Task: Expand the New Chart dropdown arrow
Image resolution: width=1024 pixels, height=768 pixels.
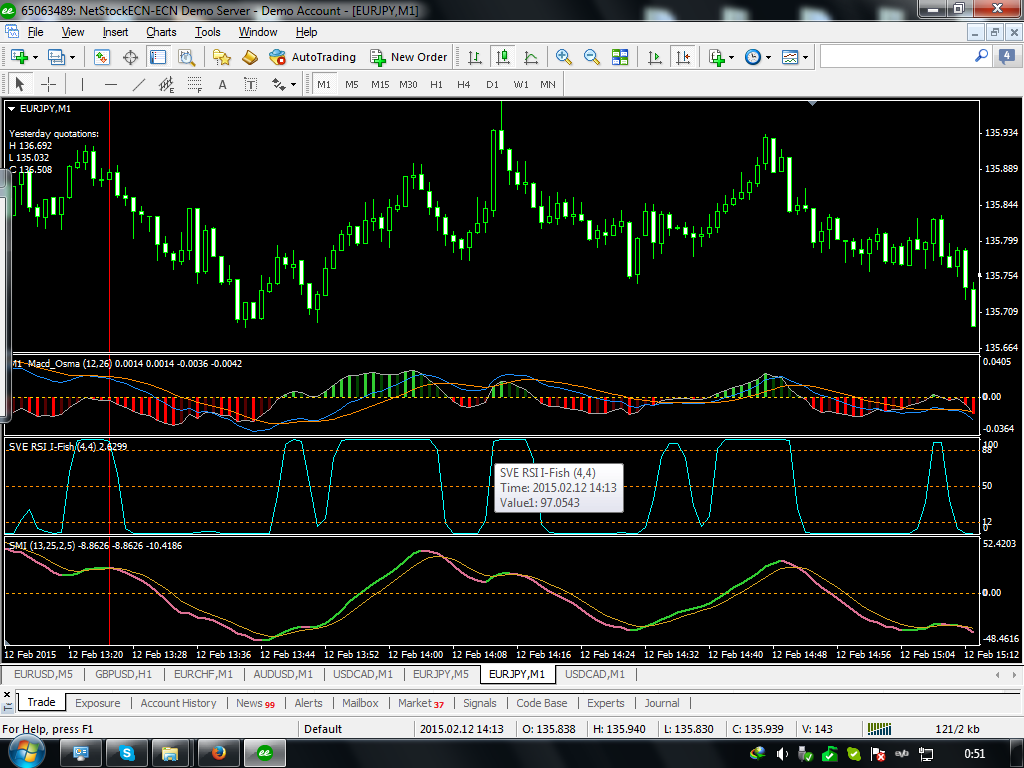Action: (x=35, y=57)
